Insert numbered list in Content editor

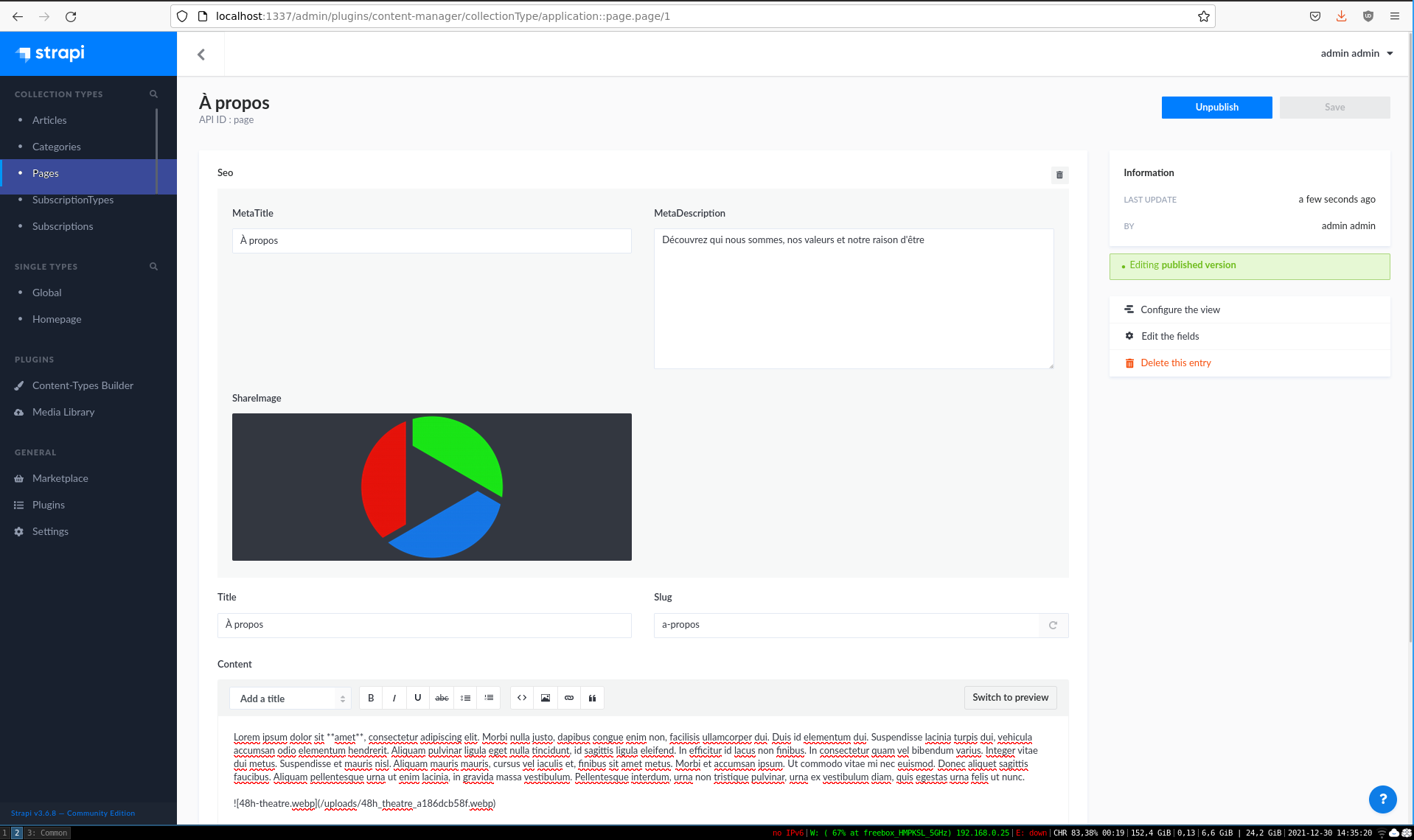pos(489,698)
